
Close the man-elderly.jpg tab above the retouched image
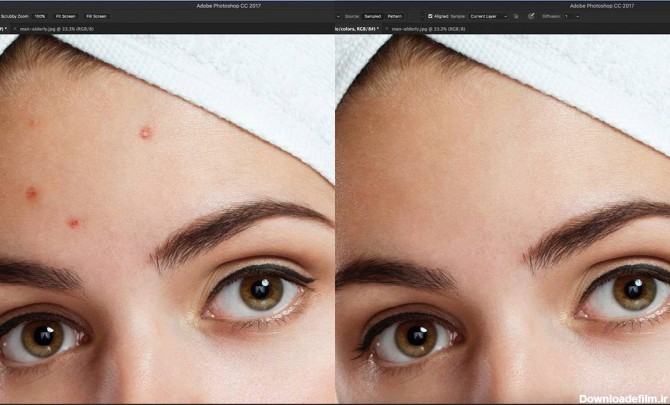[385, 29]
